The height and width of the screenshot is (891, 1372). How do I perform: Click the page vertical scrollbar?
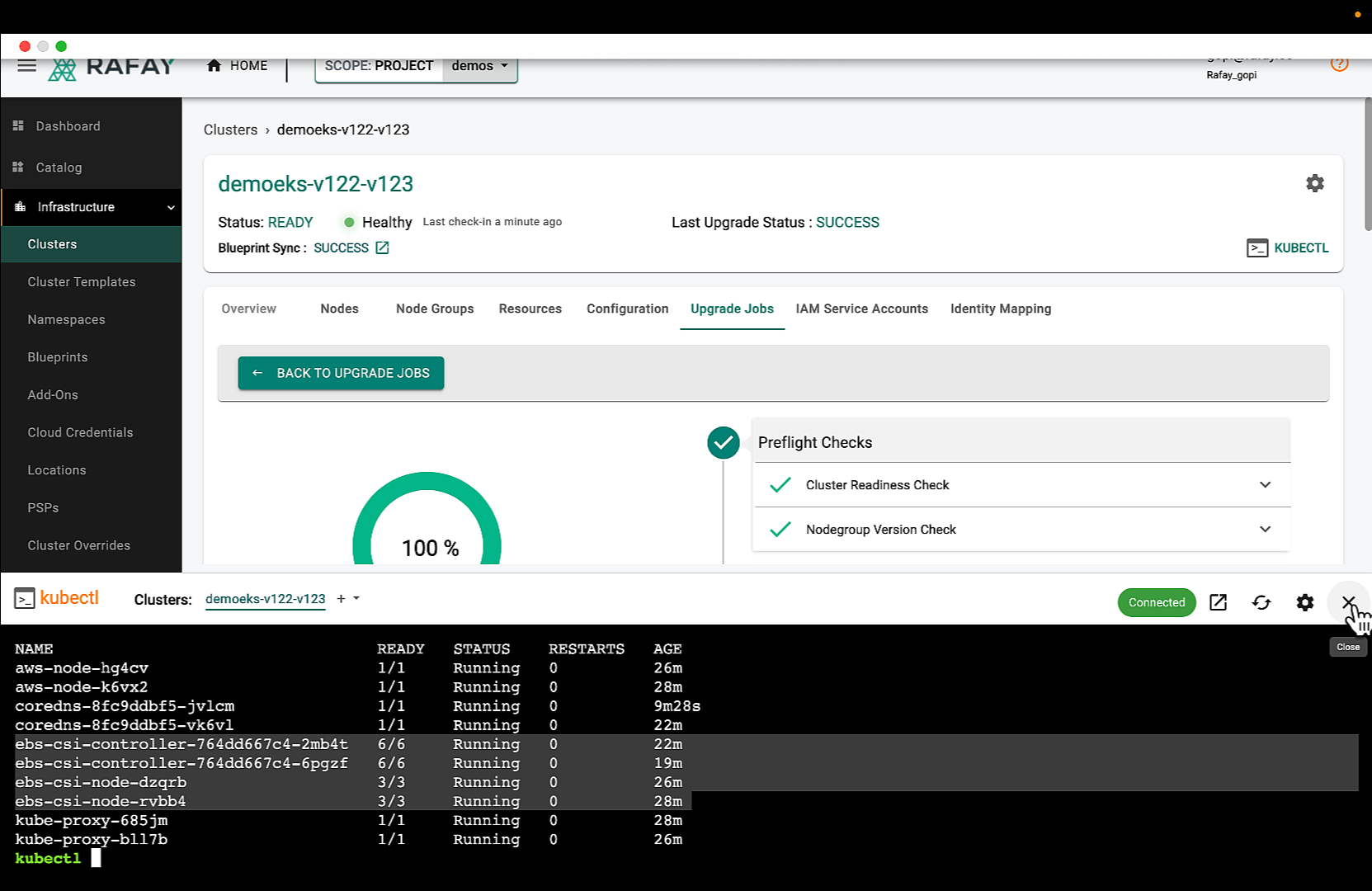pos(1367,165)
